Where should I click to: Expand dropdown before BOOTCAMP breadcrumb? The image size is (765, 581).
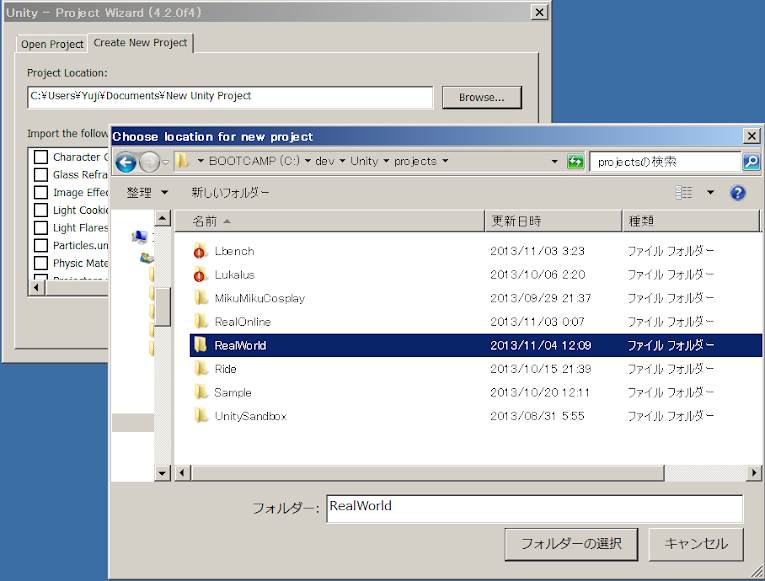pos(201,161)
